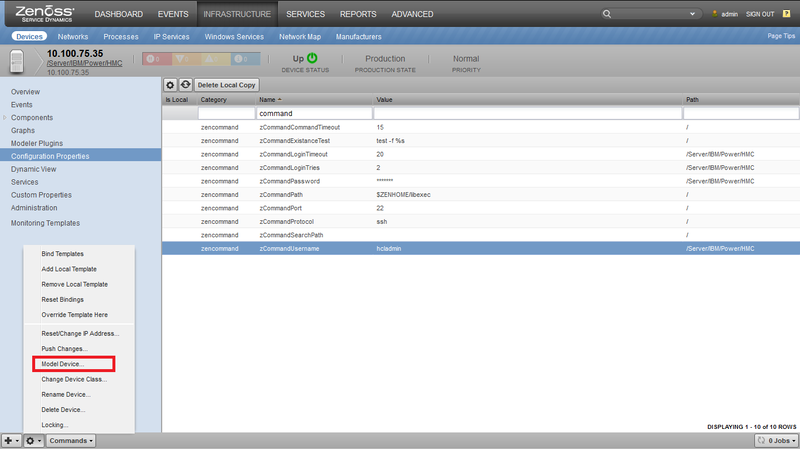This screenshot has width=800, height=450.
Task: Click the error events orange rainbow segment
Action: point(186,59)
